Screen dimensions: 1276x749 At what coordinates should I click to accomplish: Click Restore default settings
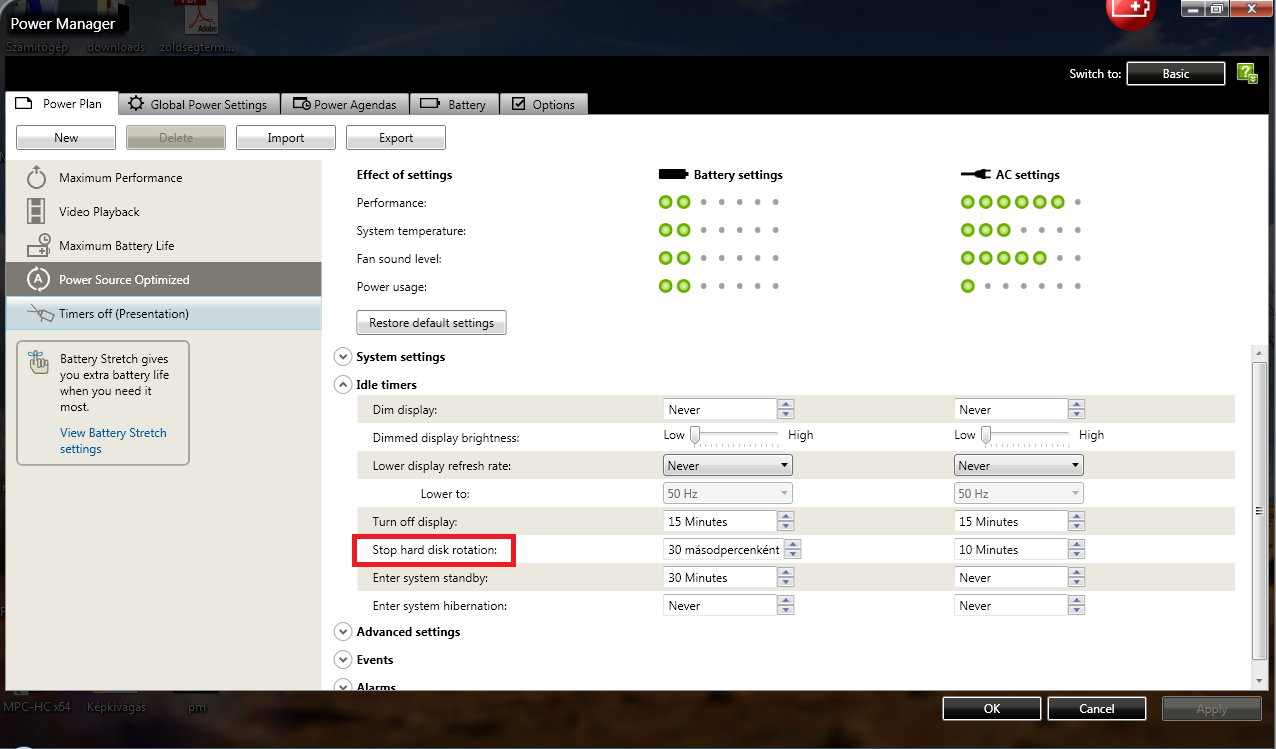pos(432,323)
